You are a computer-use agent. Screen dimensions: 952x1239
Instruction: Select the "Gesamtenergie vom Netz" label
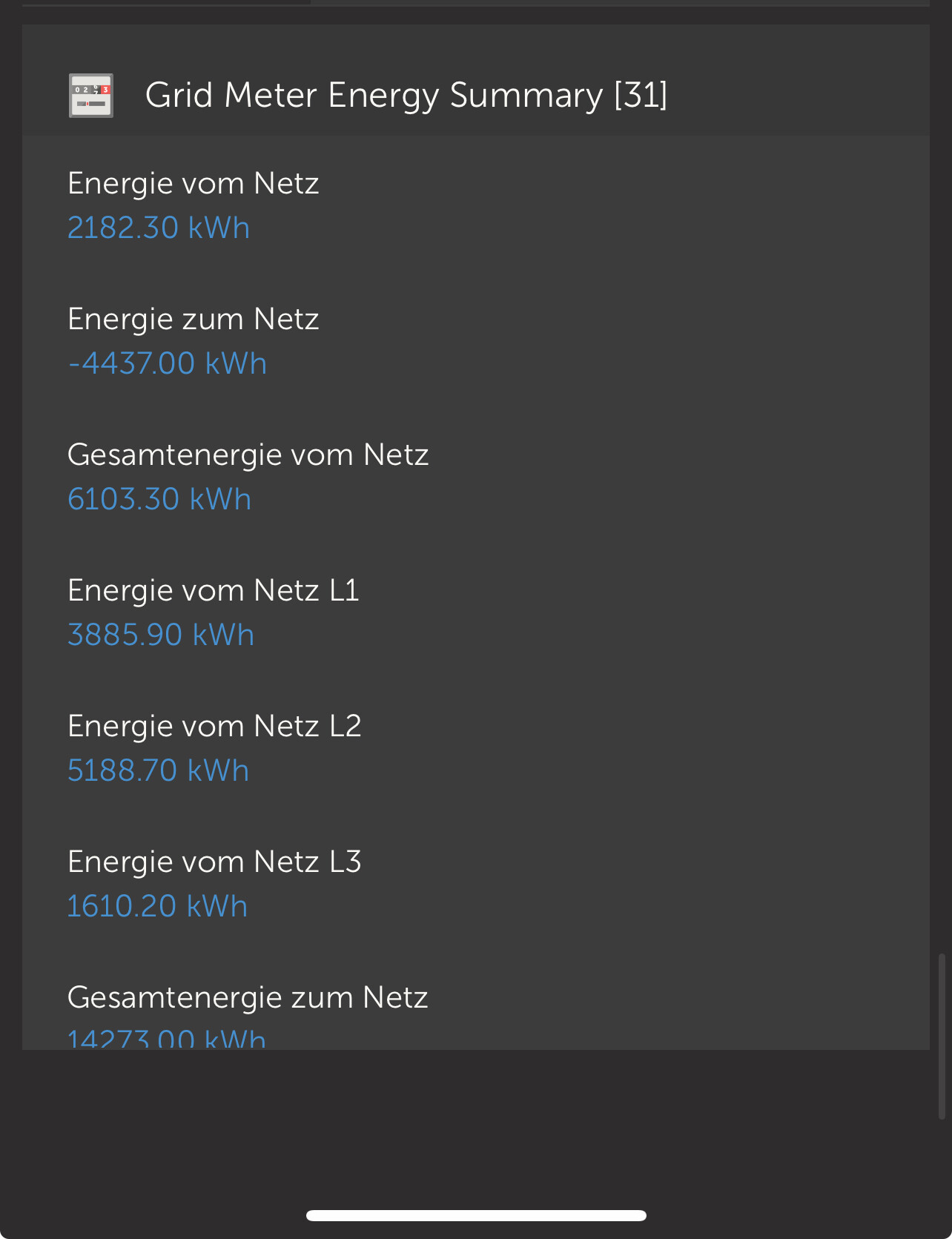point(248,455)
